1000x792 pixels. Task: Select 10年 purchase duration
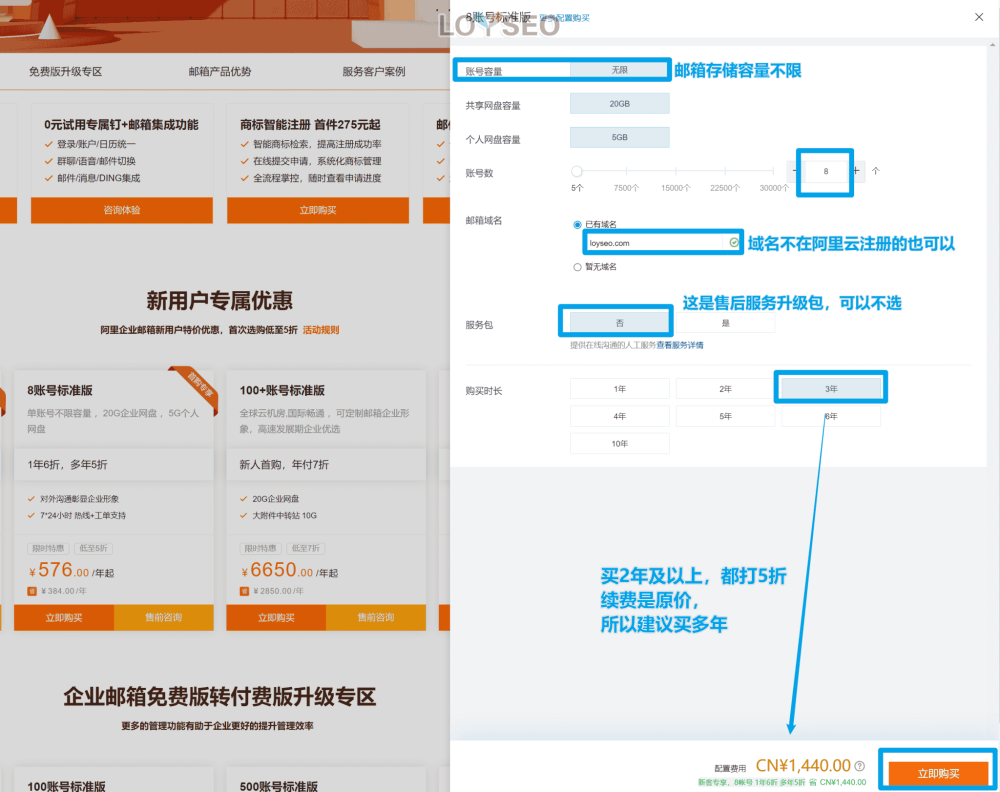click(x=619, y=443)
